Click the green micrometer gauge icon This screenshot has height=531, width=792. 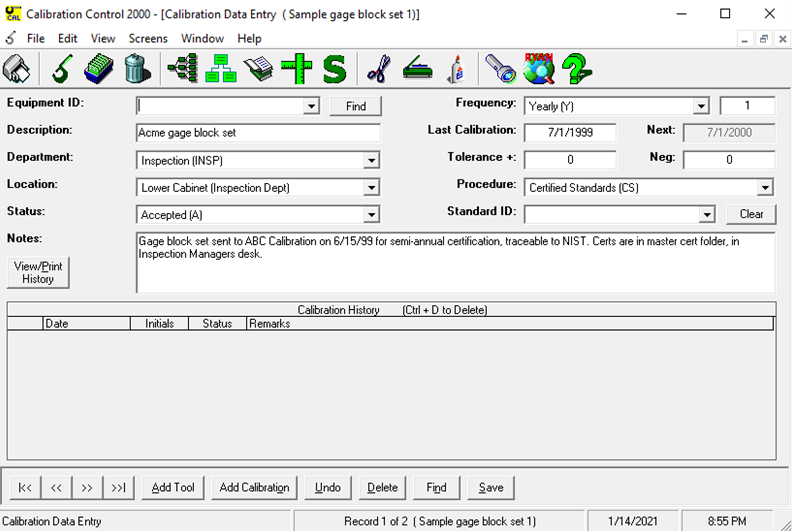(x=62, y=68)
